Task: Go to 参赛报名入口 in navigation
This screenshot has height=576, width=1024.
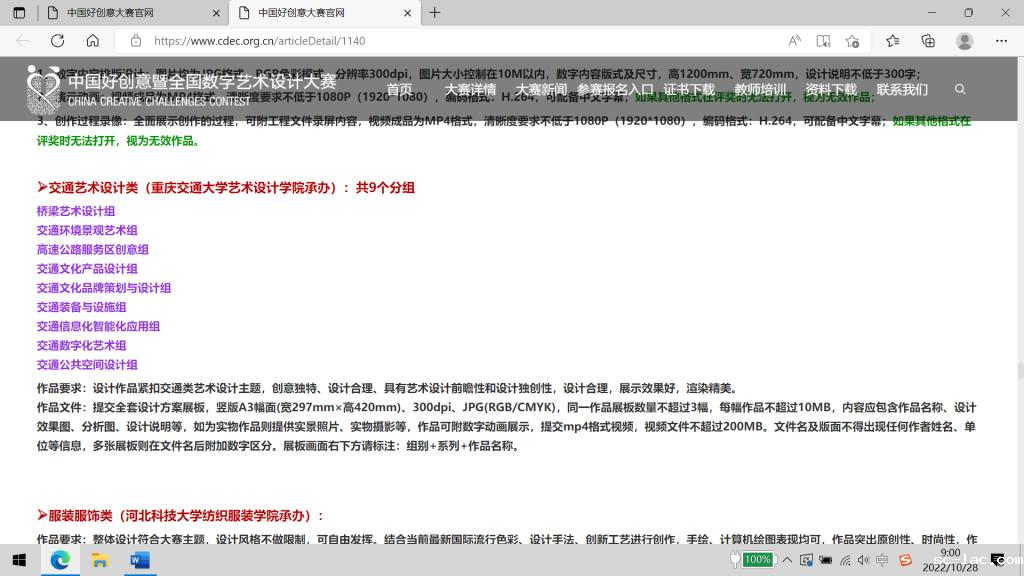Action: tap(615, 89)
